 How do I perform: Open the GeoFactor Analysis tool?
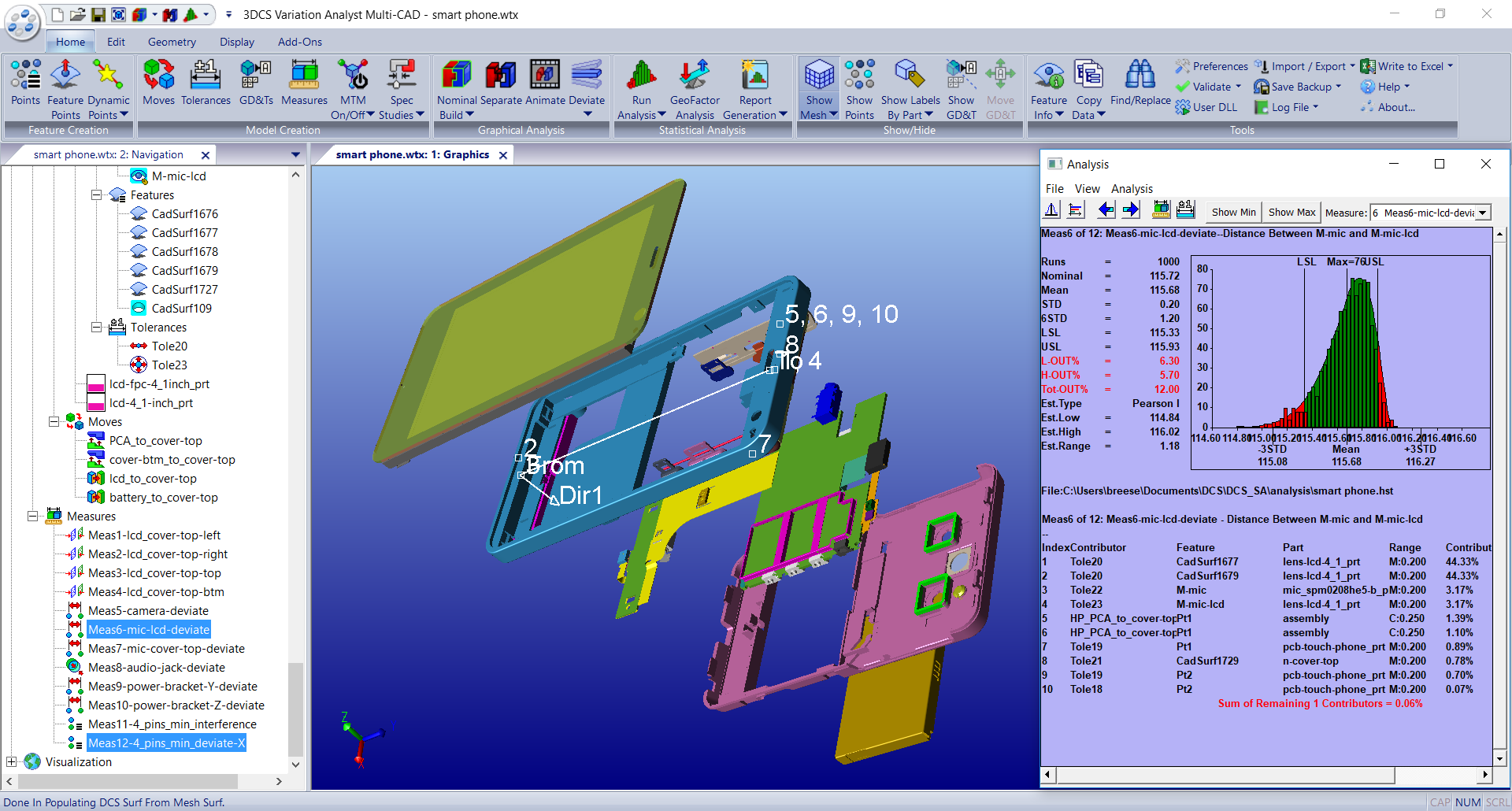(x=694, y=87)
